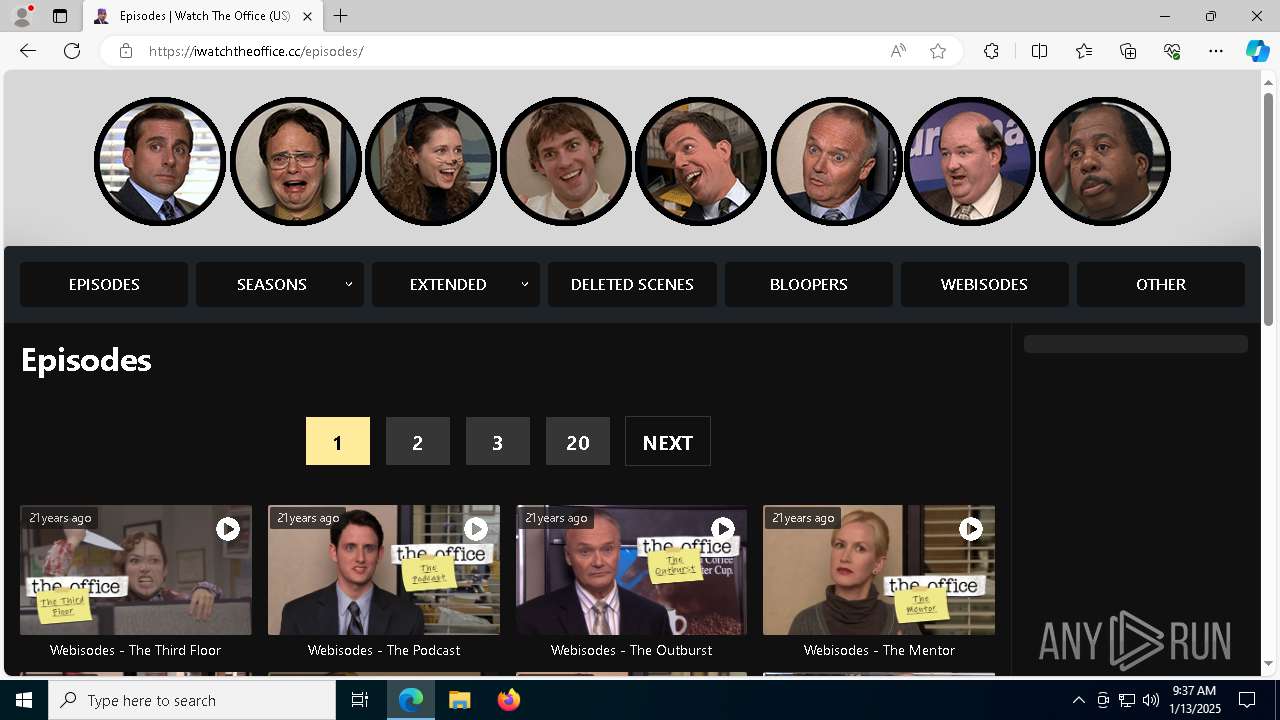Screen dimensions: 1280x720
Task: Click the browser back arrow
Action: click(28, 51)
